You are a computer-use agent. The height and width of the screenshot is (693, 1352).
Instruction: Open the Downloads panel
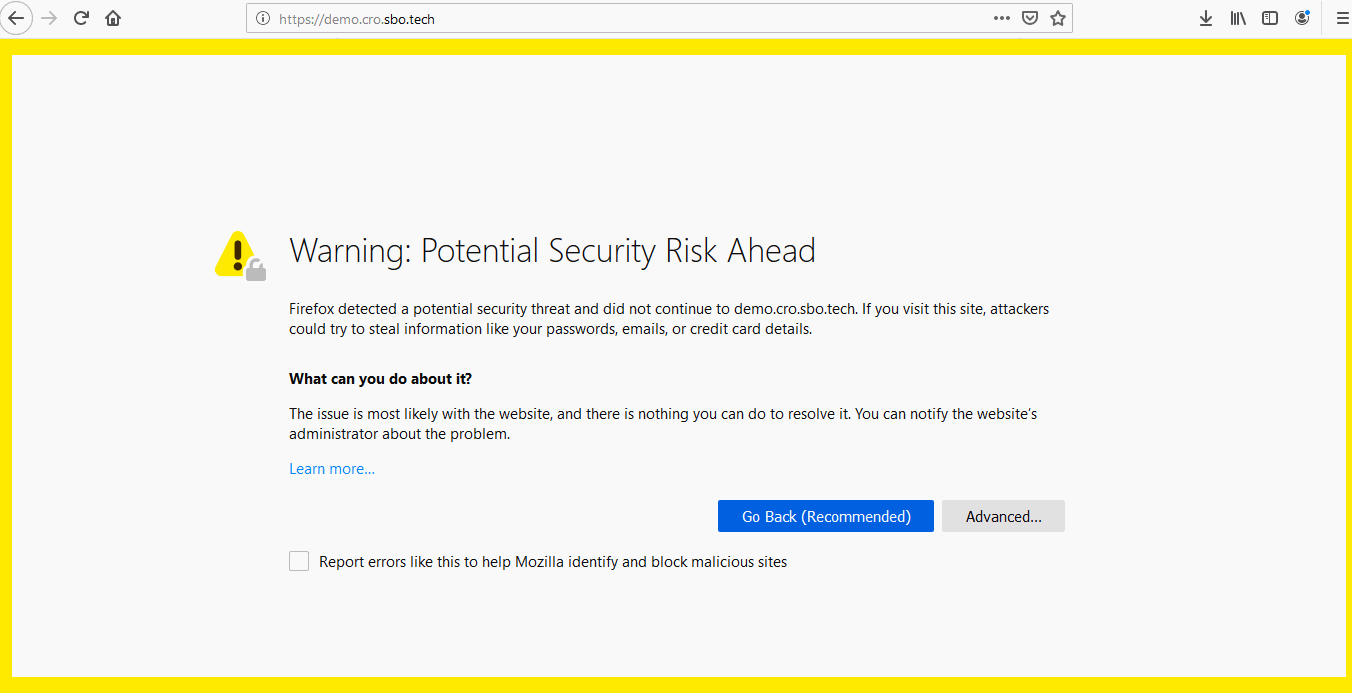coord(1206,18)
